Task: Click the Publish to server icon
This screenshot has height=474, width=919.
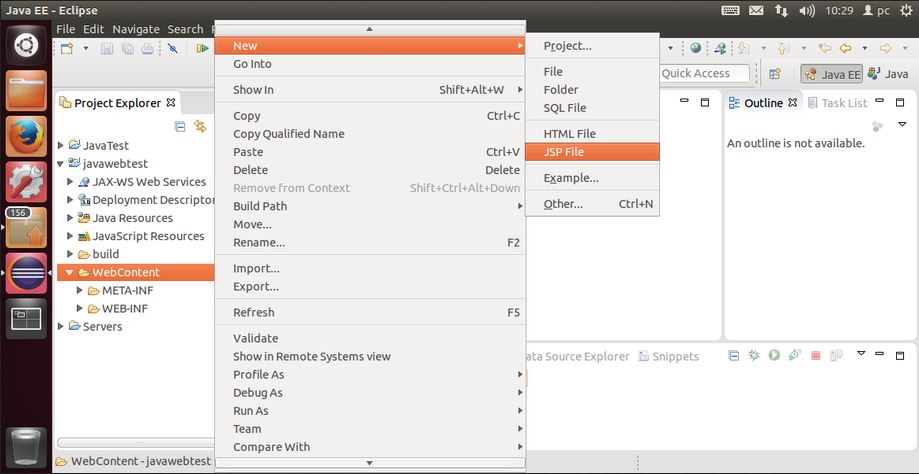Action: point(836,355)
